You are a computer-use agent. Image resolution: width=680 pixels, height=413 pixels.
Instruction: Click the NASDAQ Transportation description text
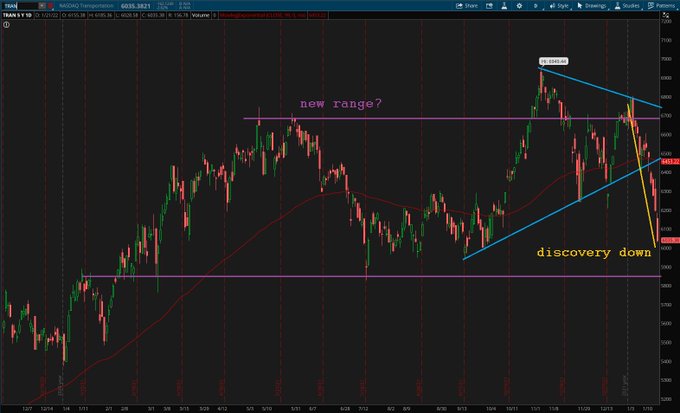(86, 6)
